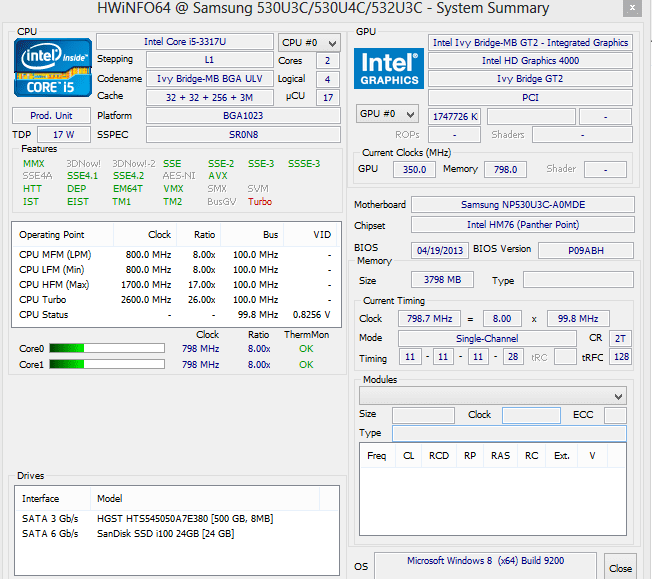Image resolution: width=652 pixels, height=579 pixels.
Task: Click the P09ABH BIOS version value
Action: (586, 250)
